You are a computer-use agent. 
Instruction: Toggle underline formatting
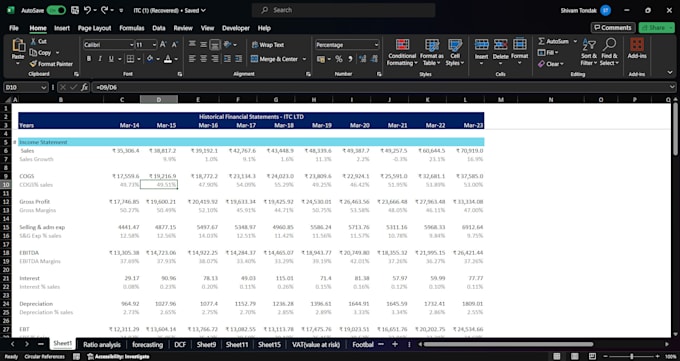[x=111, y=59]
